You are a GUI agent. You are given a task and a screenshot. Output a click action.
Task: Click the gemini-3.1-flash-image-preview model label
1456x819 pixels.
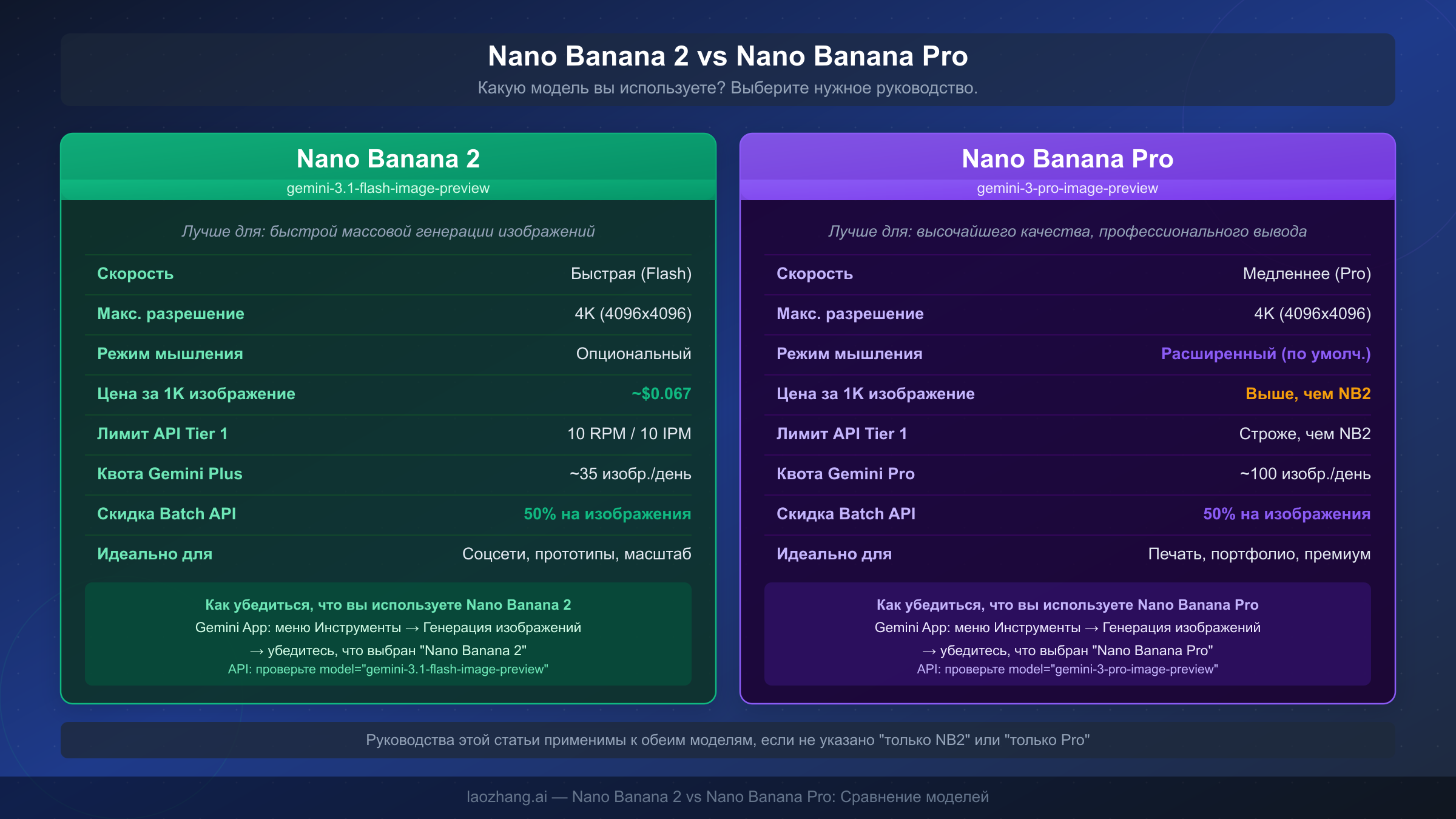(x=388, y=188)
